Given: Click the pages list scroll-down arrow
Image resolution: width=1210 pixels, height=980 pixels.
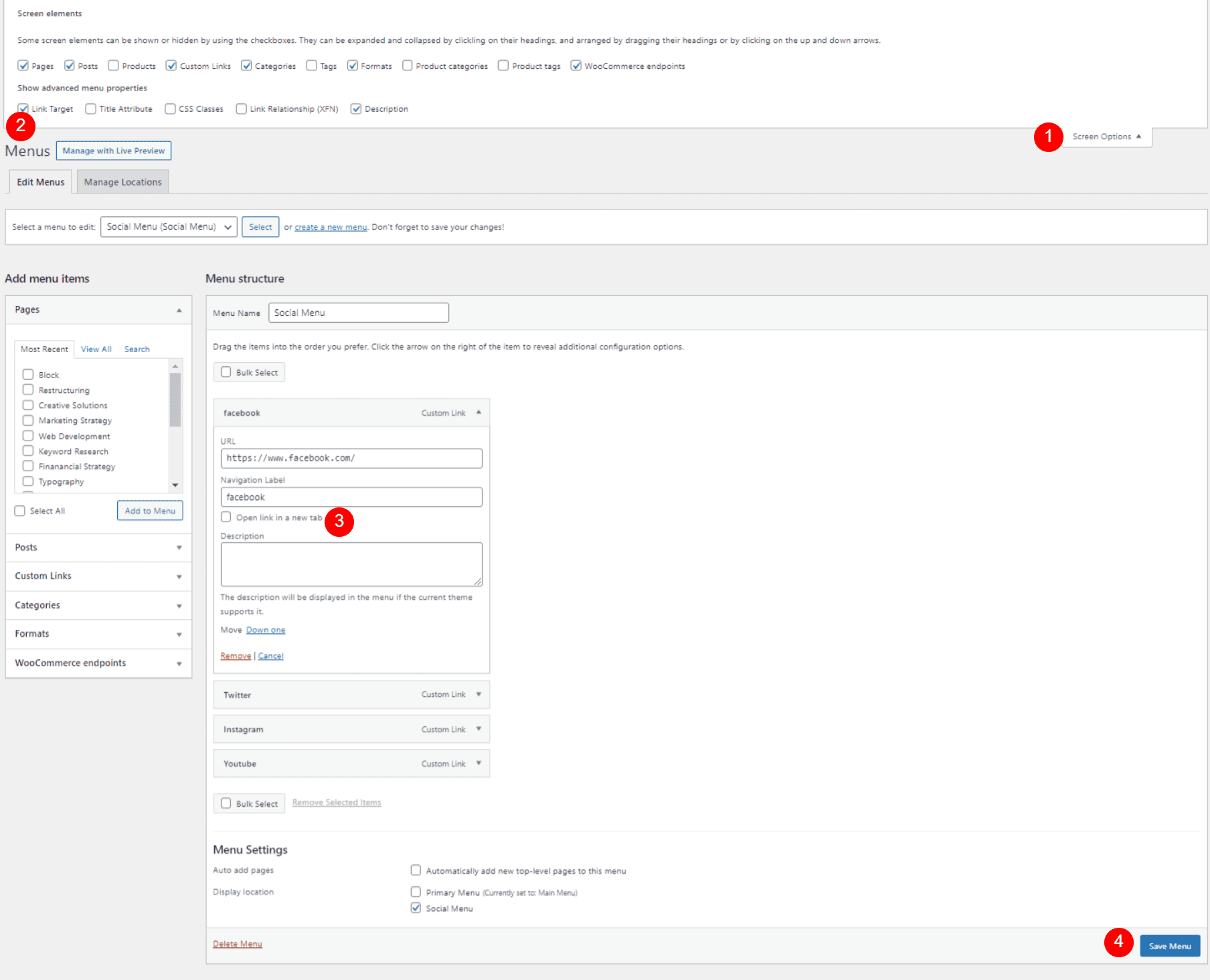Looking at the screenshot, I should coord(175,485).
